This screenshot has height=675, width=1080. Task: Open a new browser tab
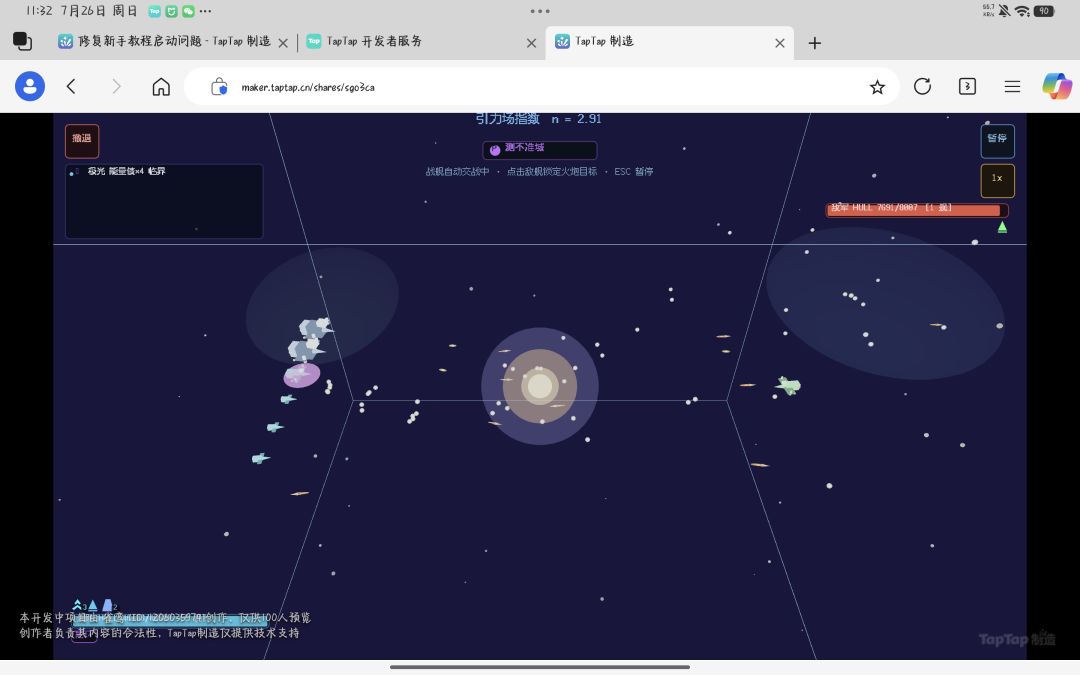[814, 43]
